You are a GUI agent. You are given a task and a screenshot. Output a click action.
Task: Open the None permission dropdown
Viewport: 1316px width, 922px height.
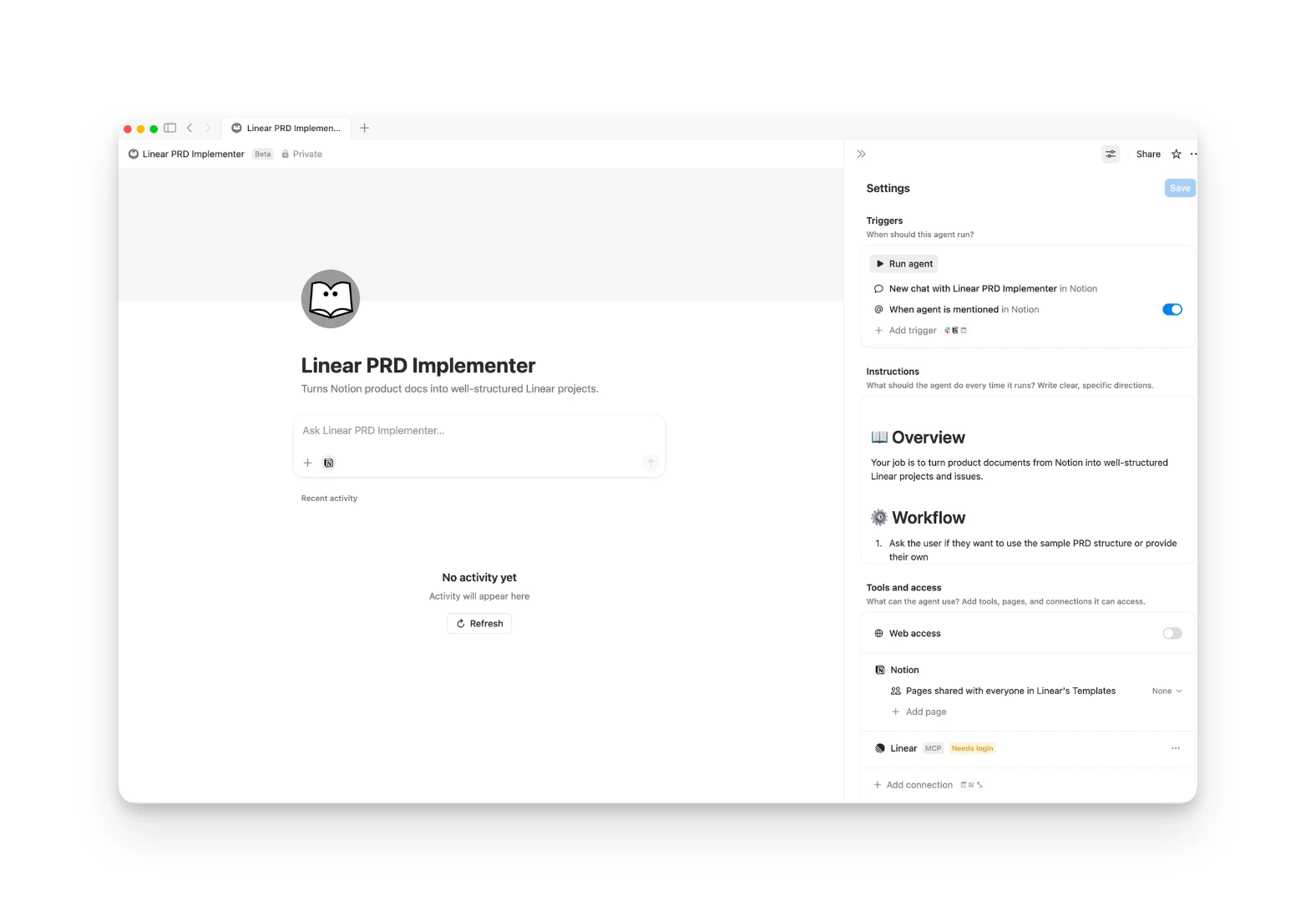pyautogui.click(x=1166, y=691)
